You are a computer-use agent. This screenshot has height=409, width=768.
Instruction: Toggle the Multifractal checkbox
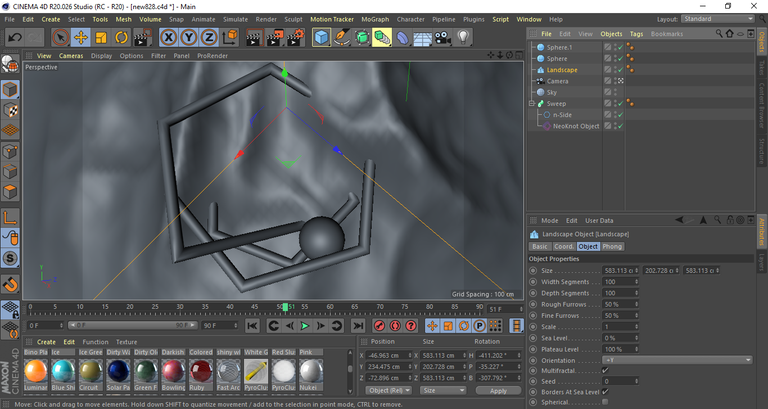pyautogui.click(x=605, y=370)
